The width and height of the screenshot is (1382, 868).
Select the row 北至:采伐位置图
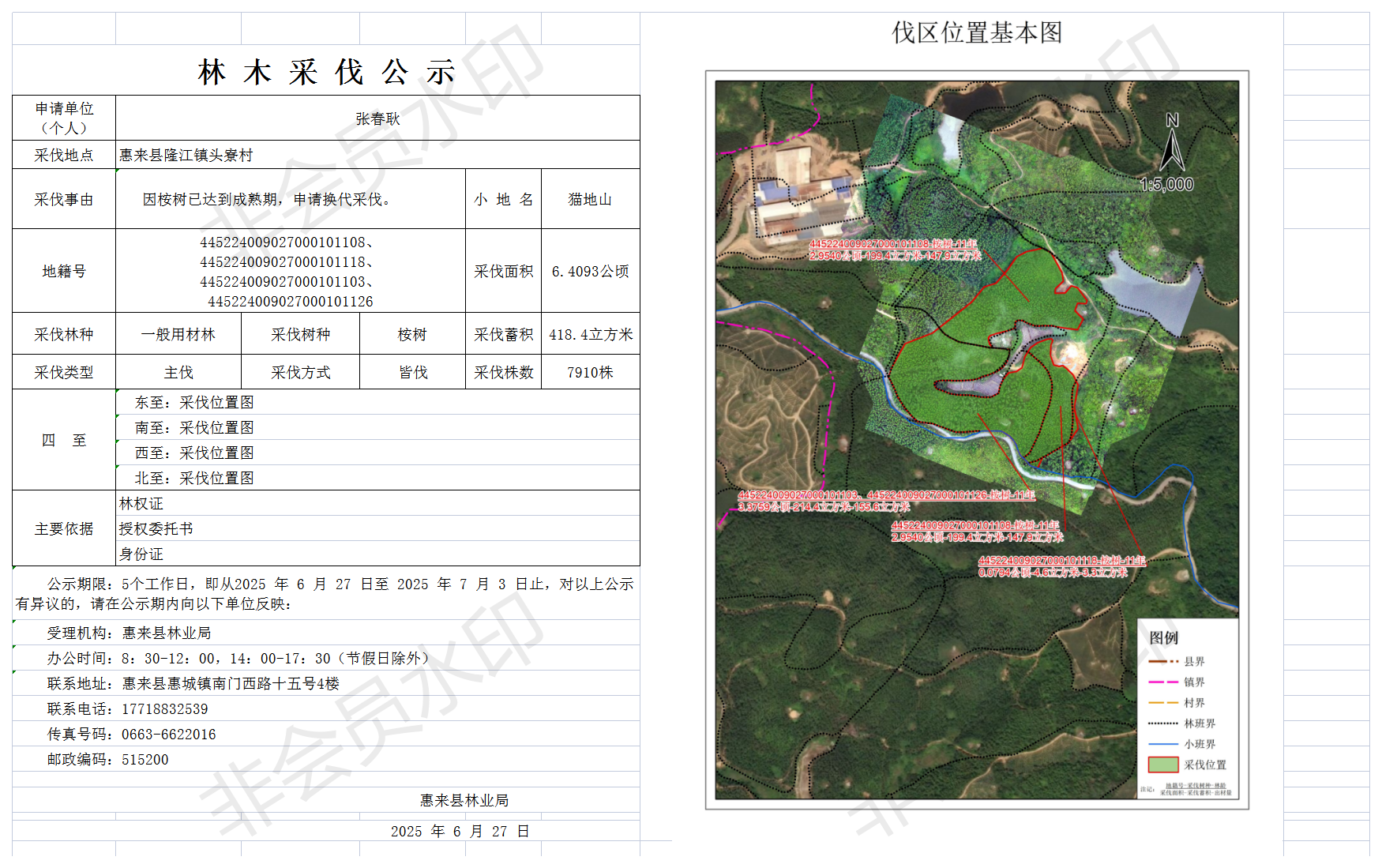pos(377,478)
